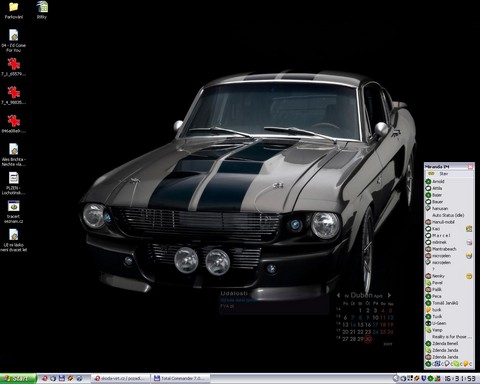Select contact Hanuš-mobil in Miranda list
This screenshot has width=480, height=384.
[449, 222]
